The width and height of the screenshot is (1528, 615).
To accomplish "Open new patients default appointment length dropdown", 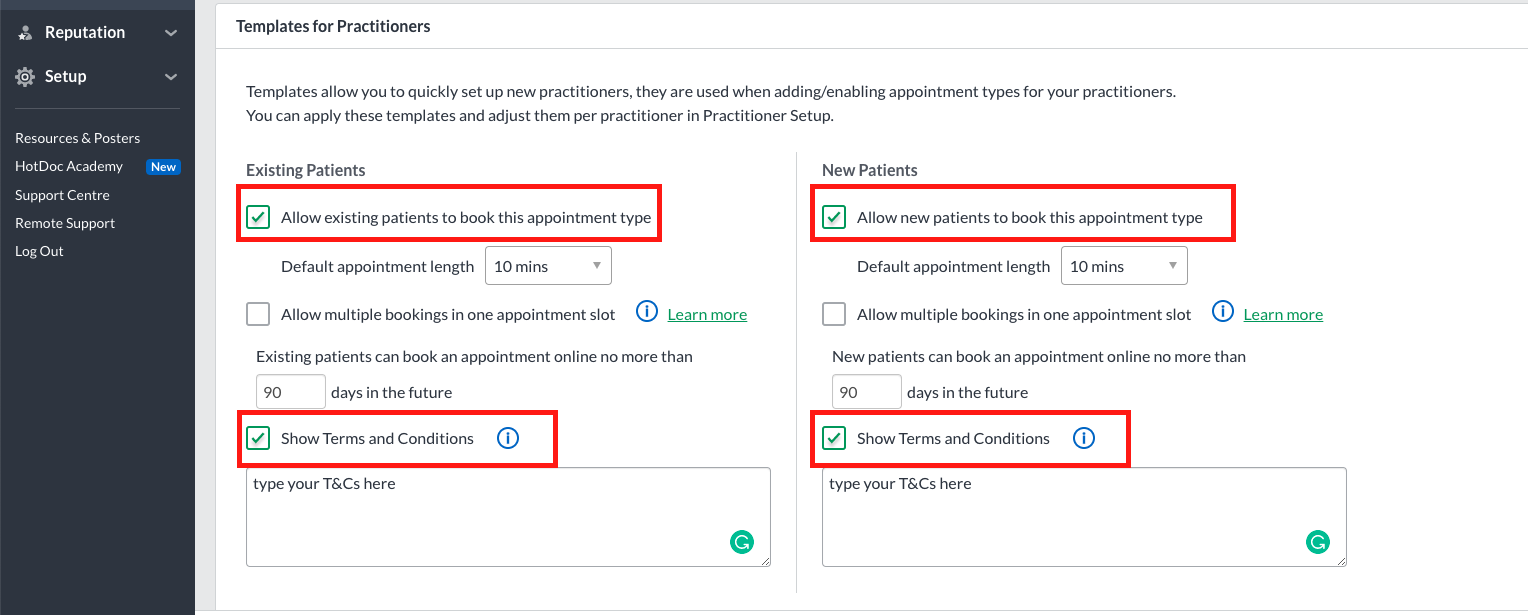I will (x=1124, y=266).
